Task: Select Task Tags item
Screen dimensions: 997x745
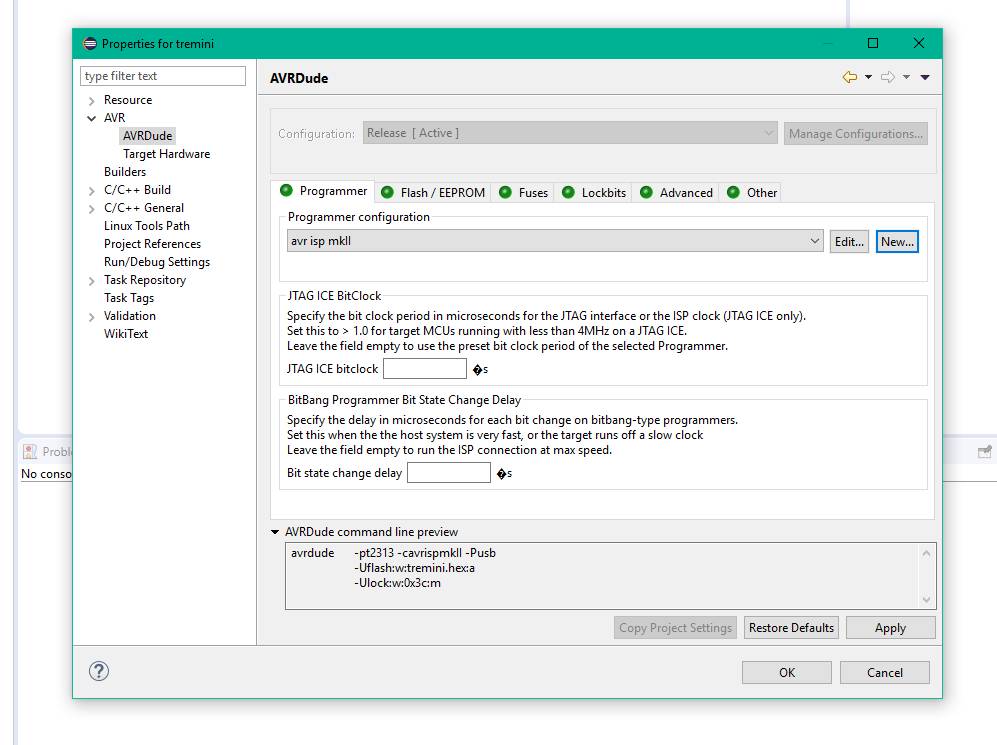Action: tap(129, 297)
